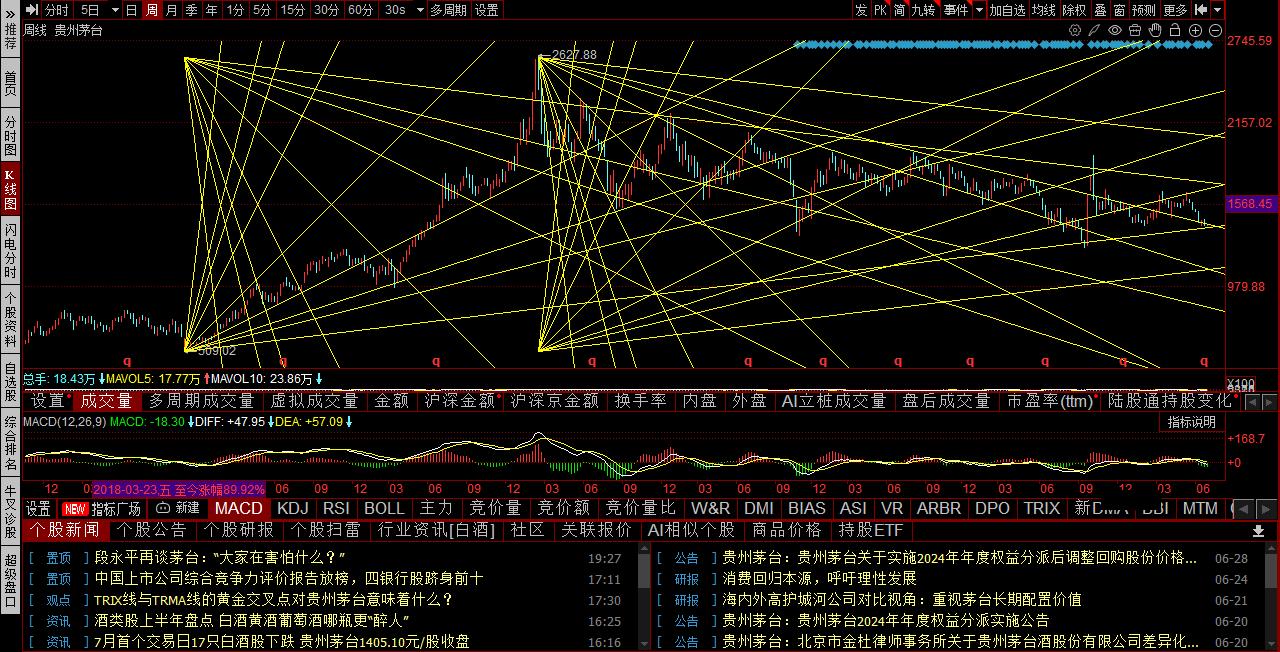Click 新建 to create an indicator
The height and width of the screenshot is (652, 1280).
tap(178, 508)
